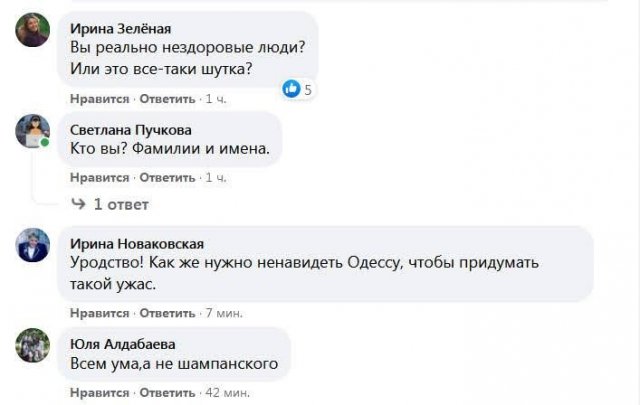
Task: Expand the "1 ответ" reply thread
Action: point(120,204)
